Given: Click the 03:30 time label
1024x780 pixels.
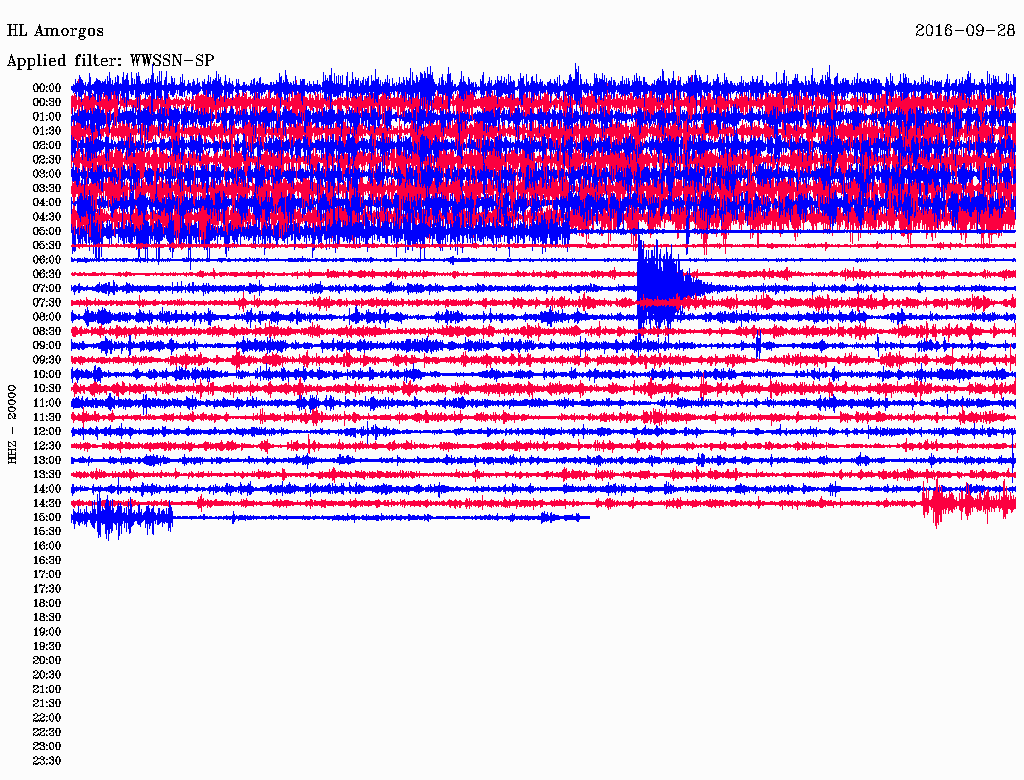Looking at the screenshot, I should click(47, 189).
